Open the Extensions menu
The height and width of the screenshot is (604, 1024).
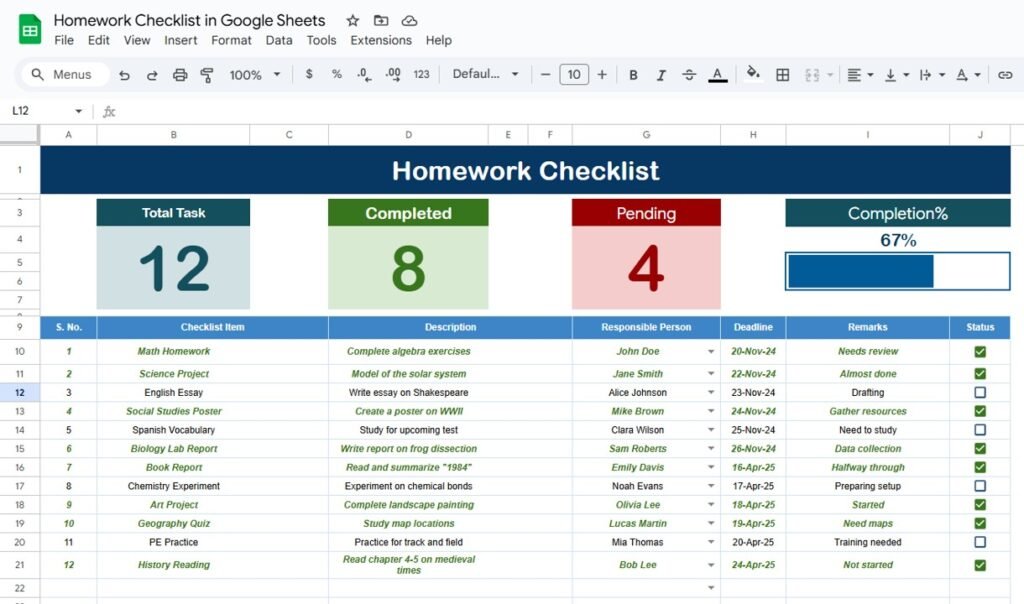380,40
